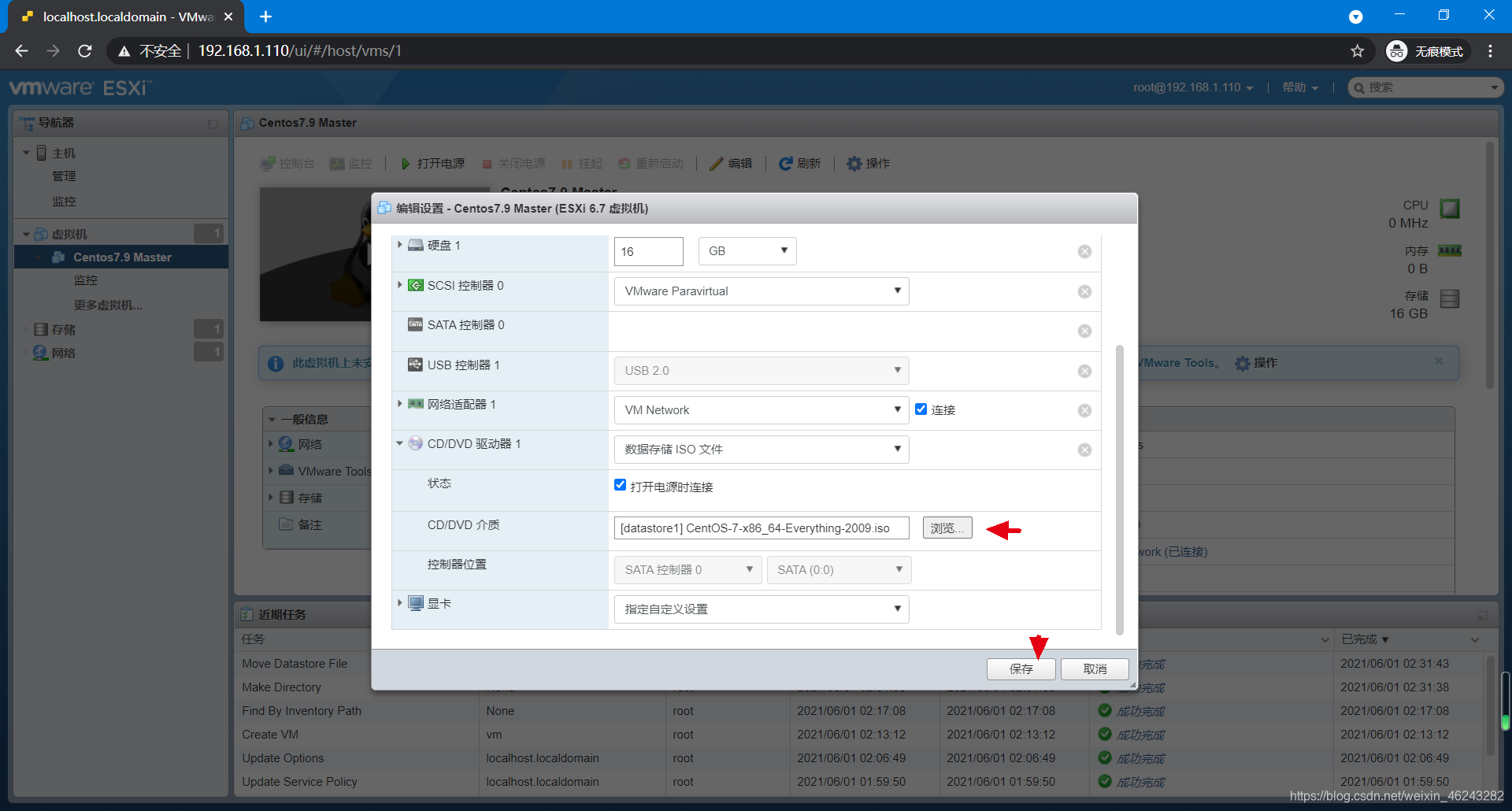
Task: Reload the browser page
Action: click(x=85, y=51)
